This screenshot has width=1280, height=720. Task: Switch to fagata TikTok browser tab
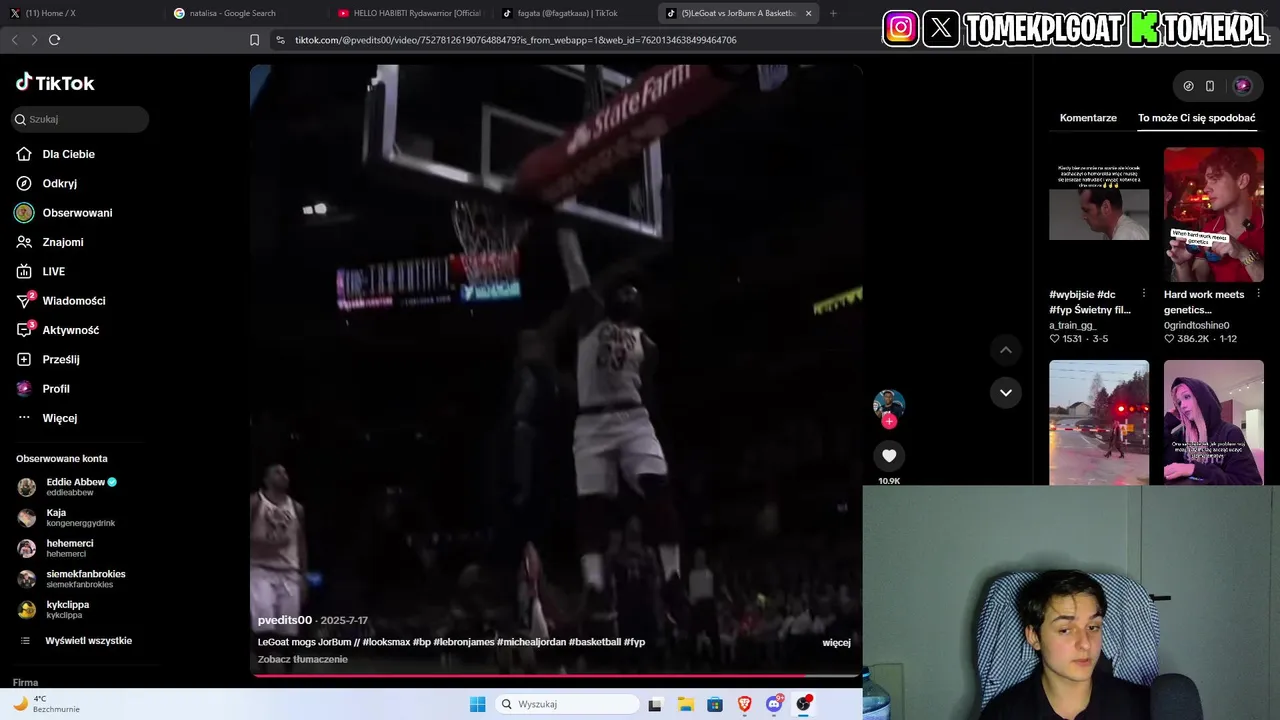(573, 13)
